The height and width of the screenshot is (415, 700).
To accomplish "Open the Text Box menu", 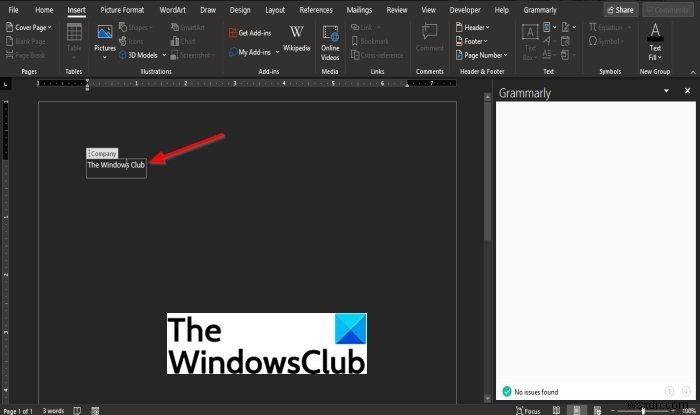I will pos(530,42).
